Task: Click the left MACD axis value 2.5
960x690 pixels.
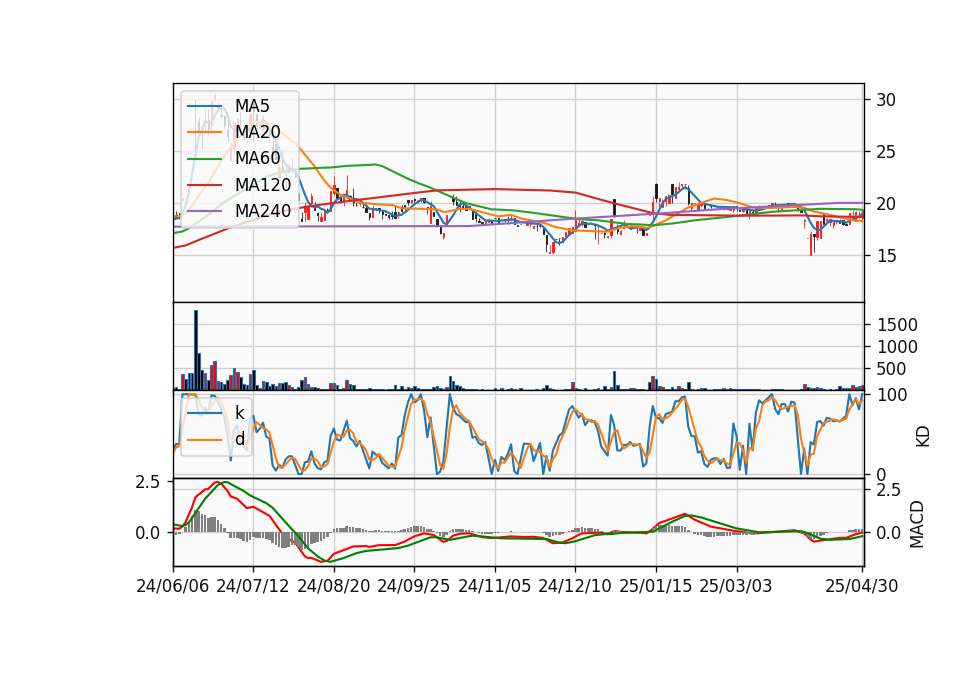Action: click(148, 482)
